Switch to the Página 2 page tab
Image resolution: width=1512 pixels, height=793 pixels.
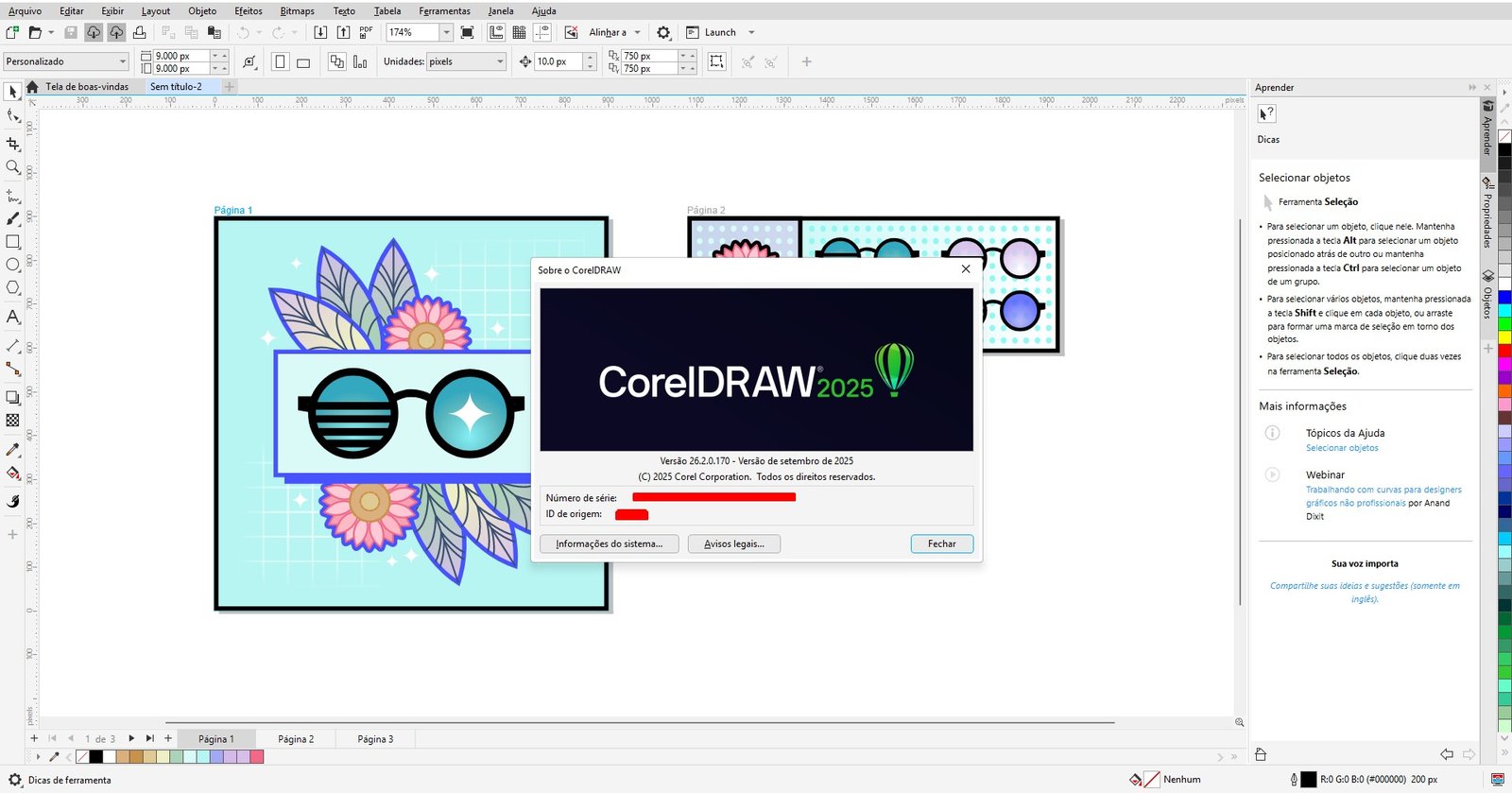click(x=296, y=739)
